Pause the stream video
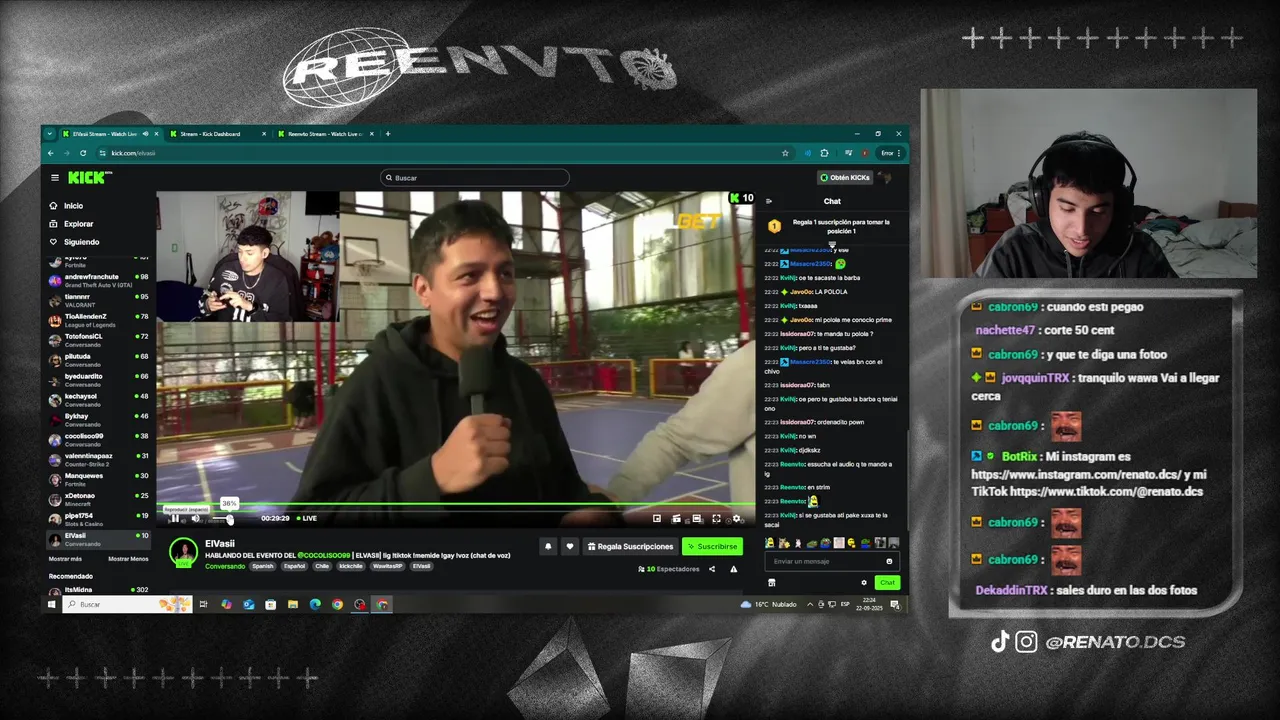This screenshot has width=1280, height=720. click(x=174, y=518)
